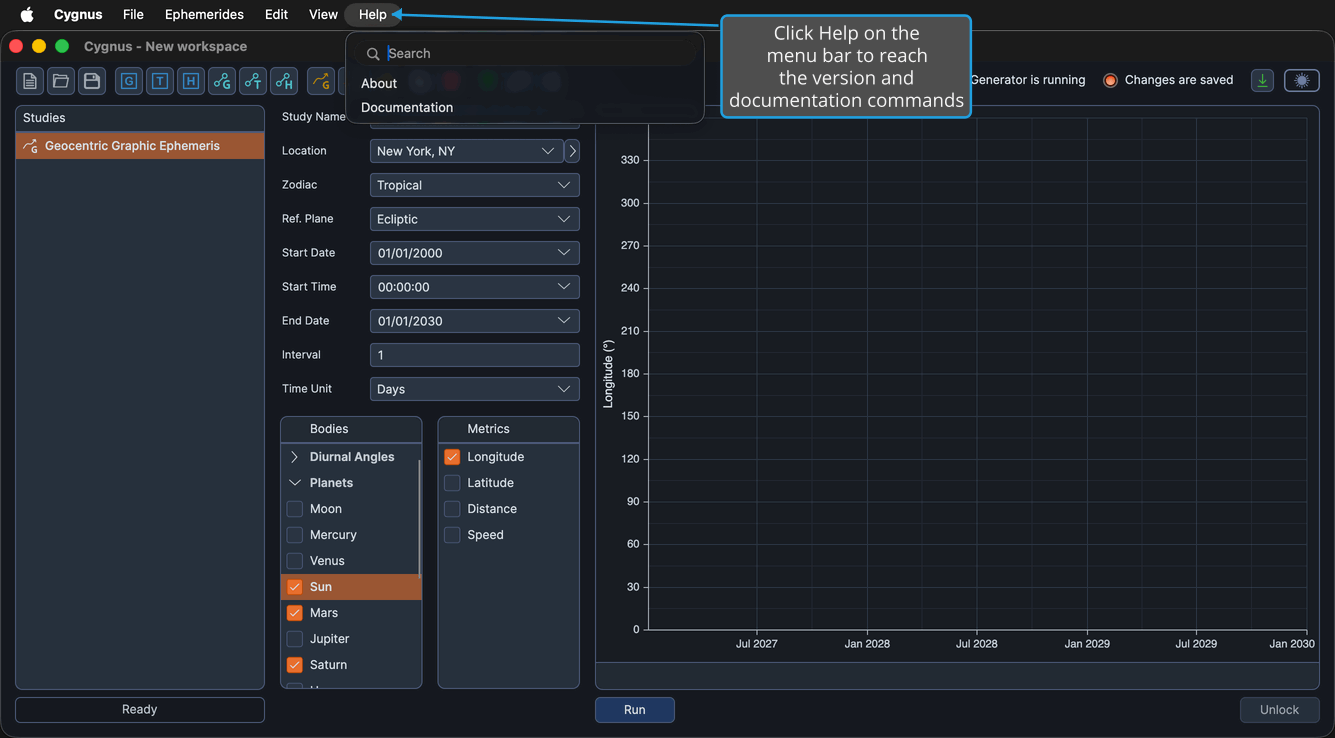Viewport: 1335px width, 738px height.
Task: Open the Location dropdown showing New York, NY
Action: (x=466, y=151)
